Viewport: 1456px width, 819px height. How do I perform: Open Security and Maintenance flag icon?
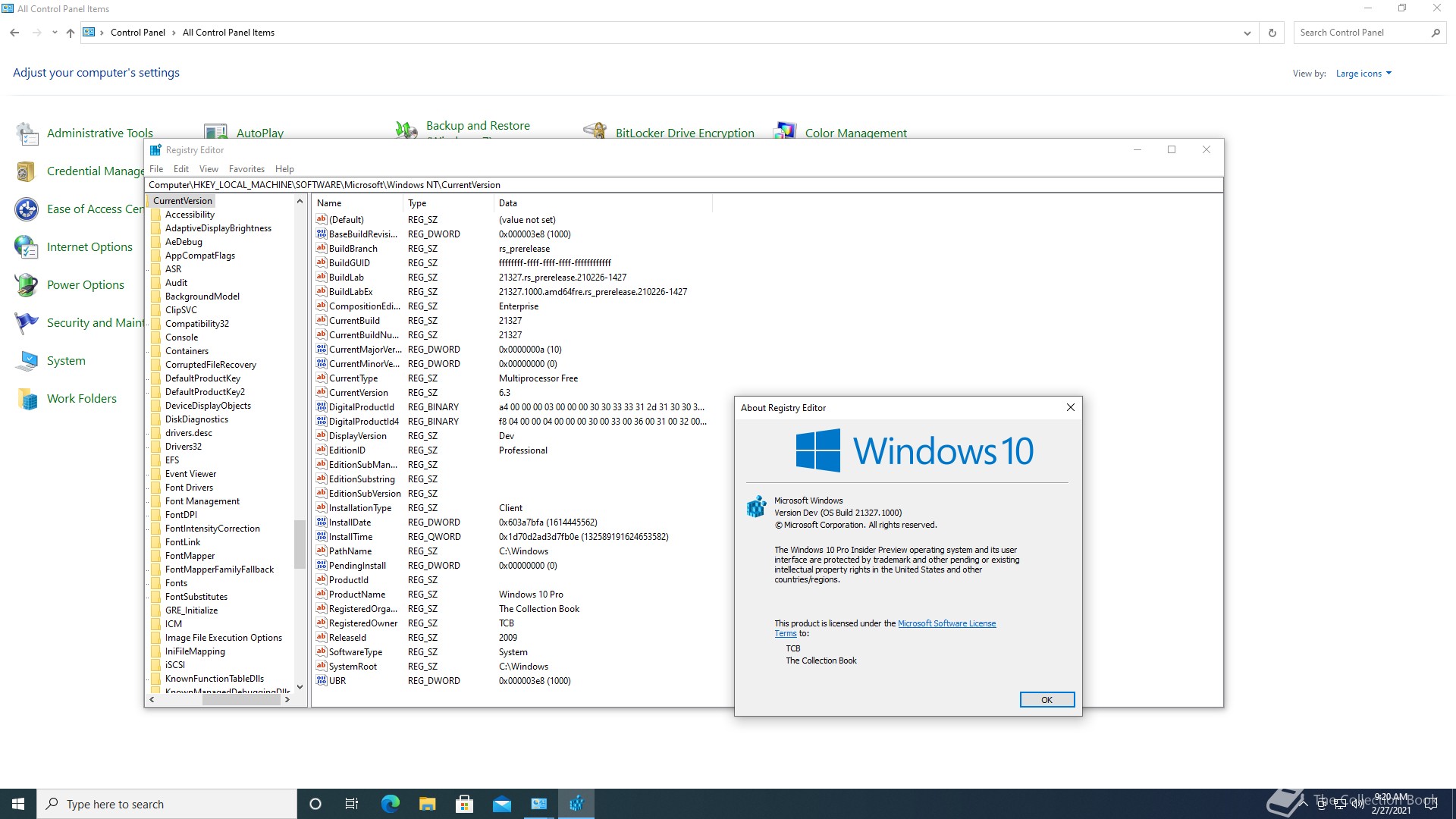point(27,323)
